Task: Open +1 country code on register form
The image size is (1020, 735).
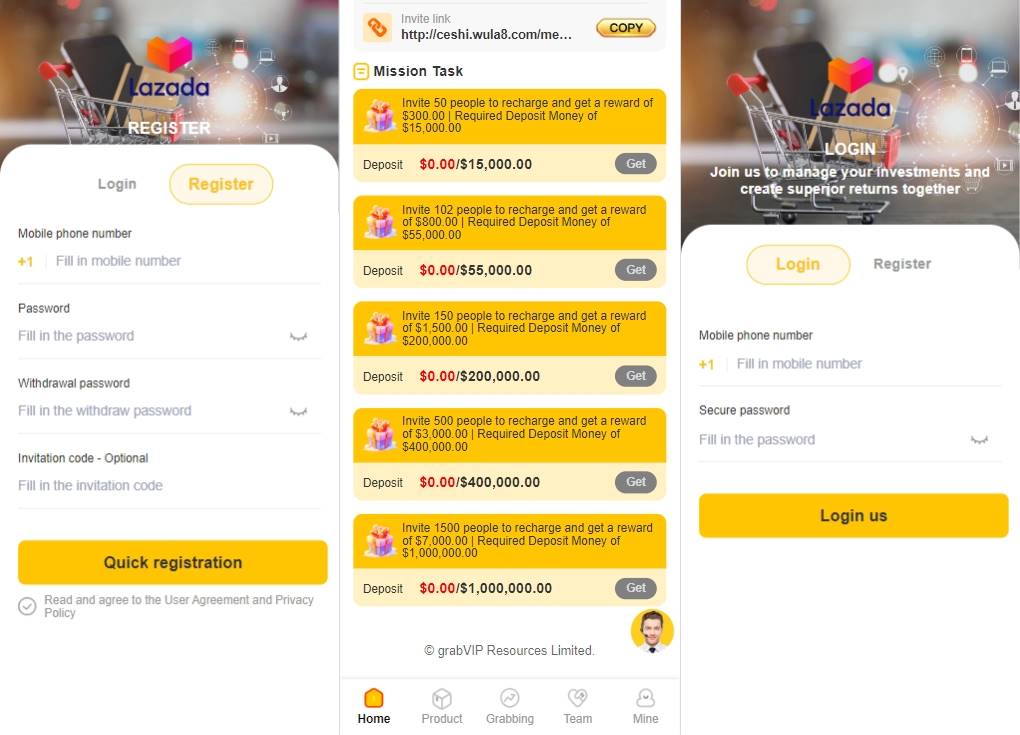Action: pos(25,261)
